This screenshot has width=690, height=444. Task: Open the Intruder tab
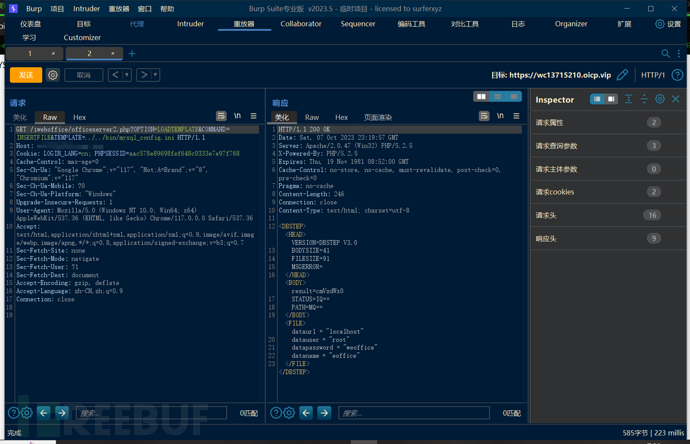point(190,24)
